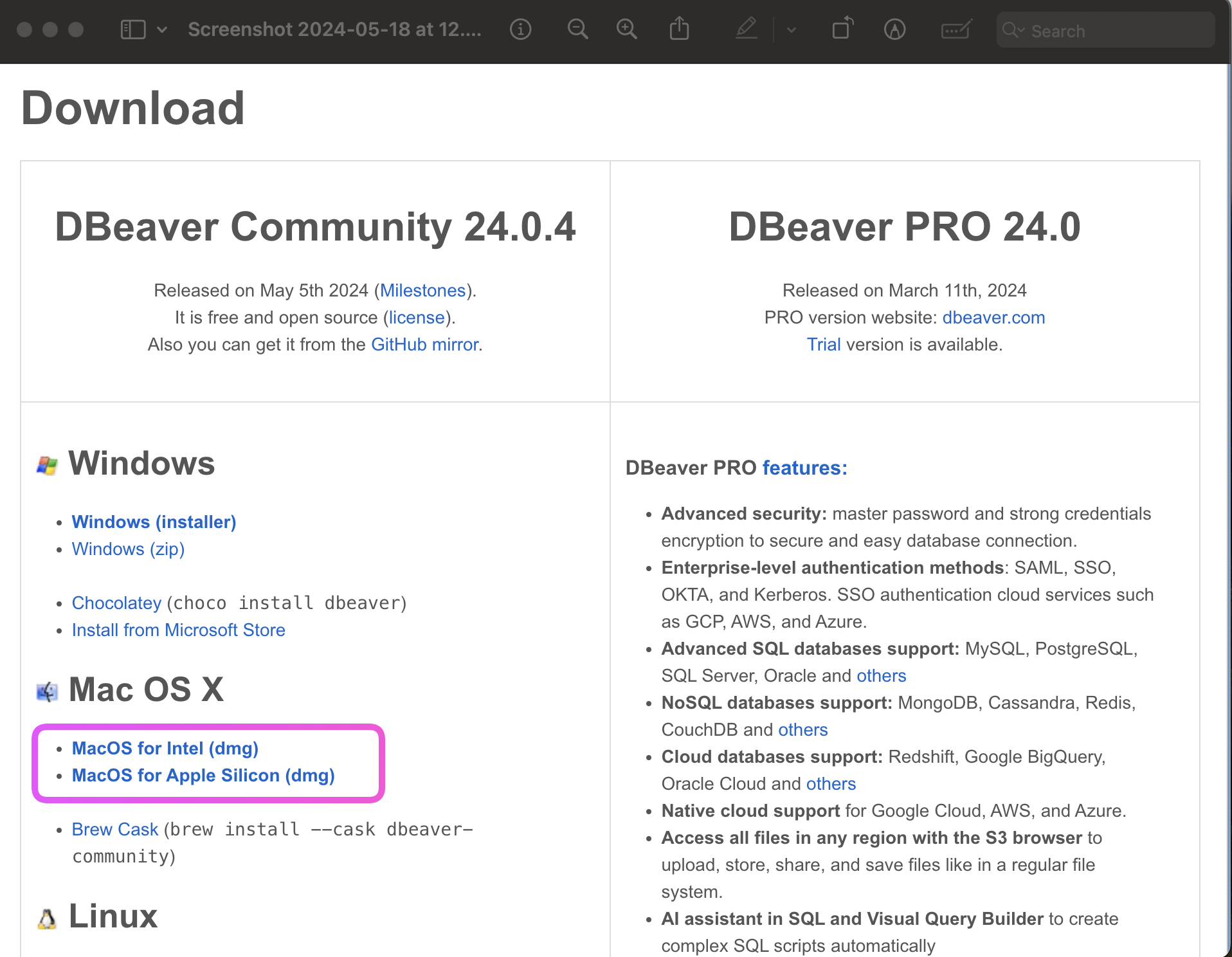The image size is (1232, 957).
Task: Click the Windows heading text
Action: point(141,463)
